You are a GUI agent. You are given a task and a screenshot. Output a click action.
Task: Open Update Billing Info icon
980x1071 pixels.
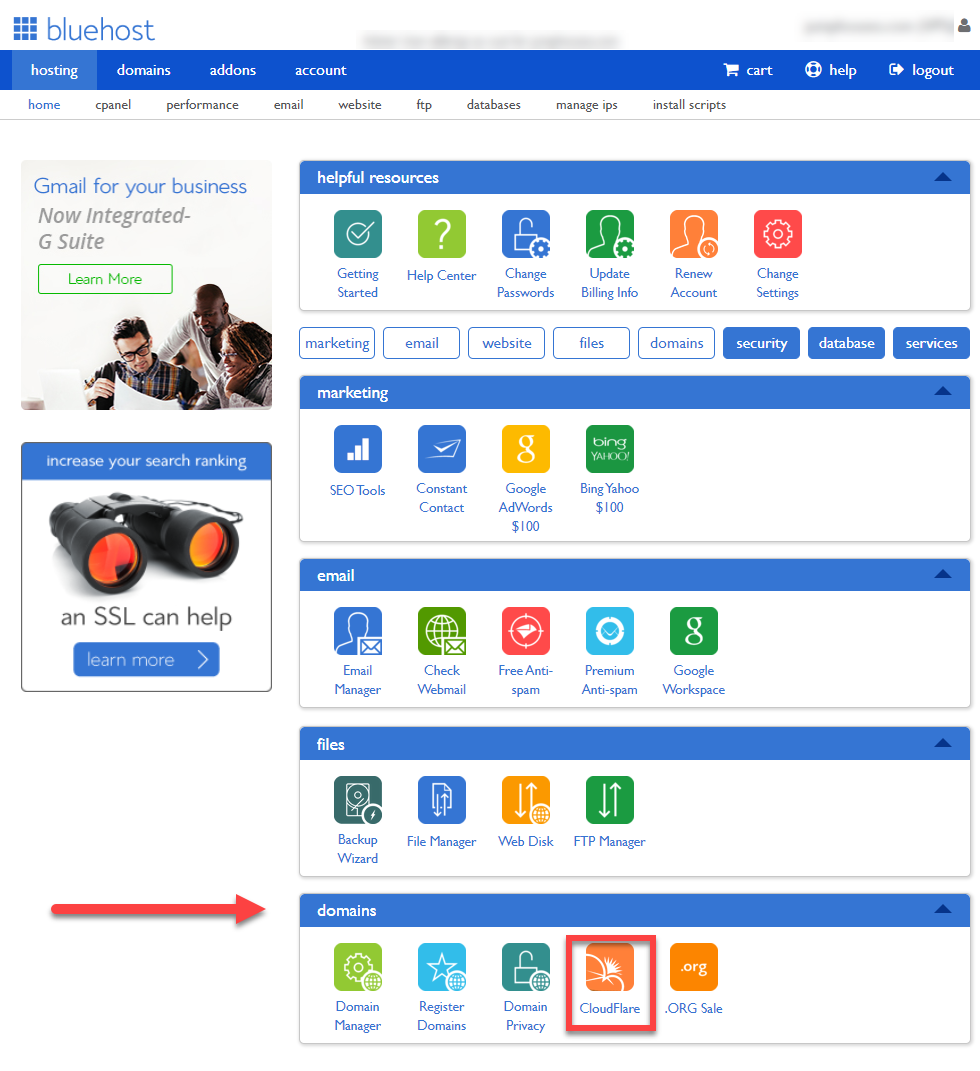(610, 234)
